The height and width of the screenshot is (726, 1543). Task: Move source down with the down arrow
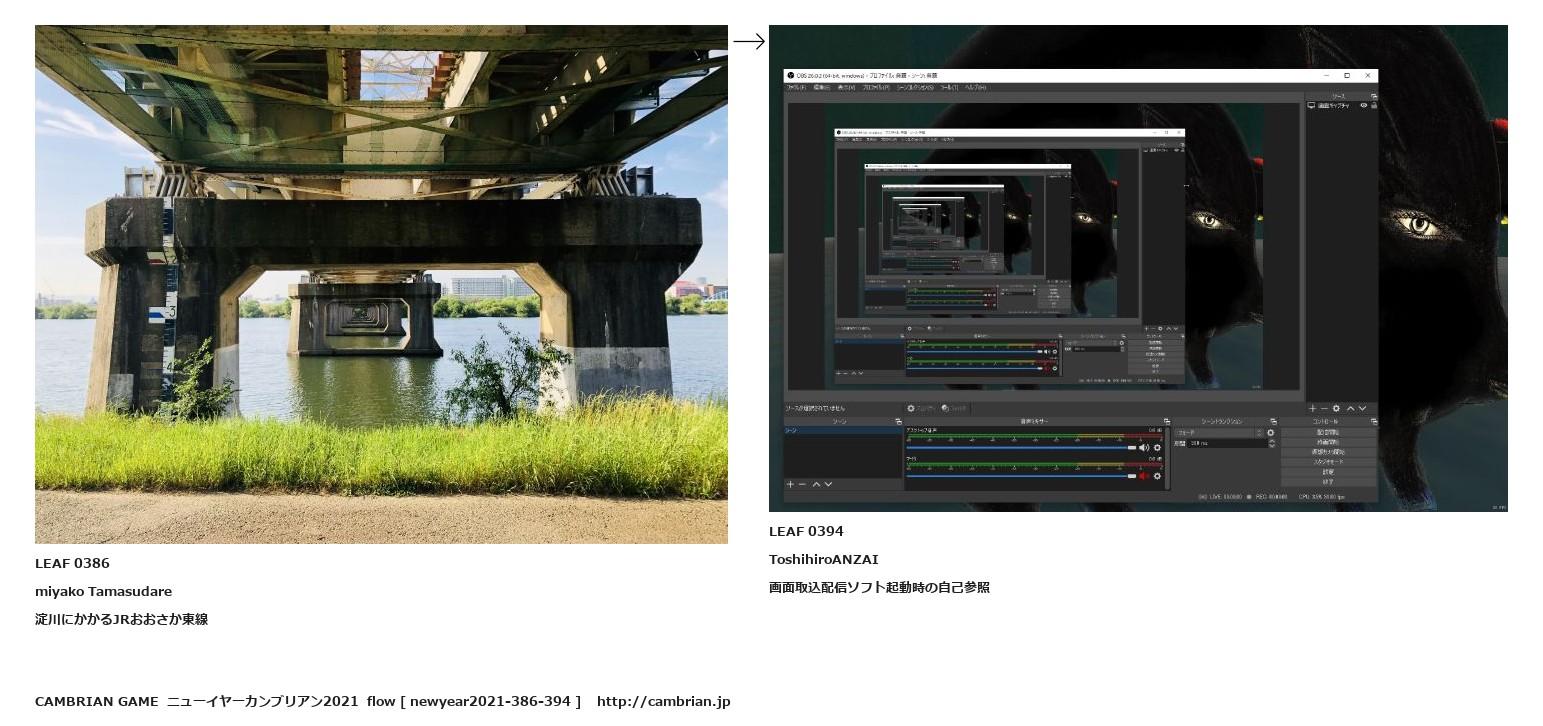tap(1362, 408)
